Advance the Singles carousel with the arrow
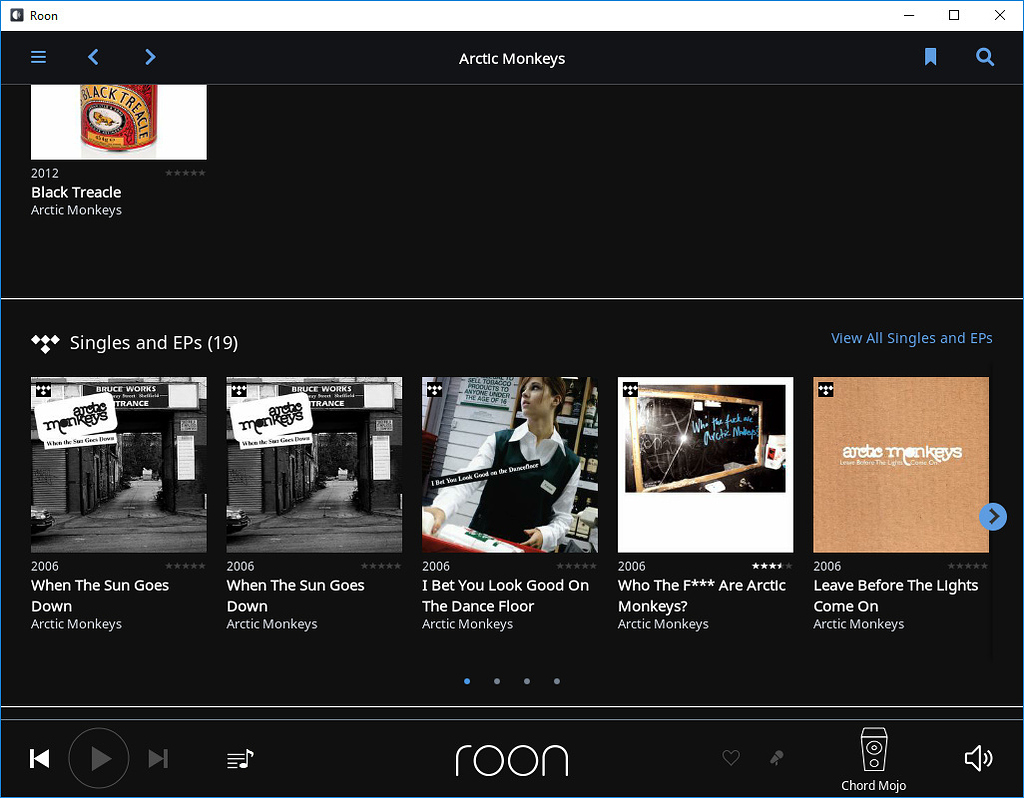Screen dimensions: 1024x798 (992, 516)
